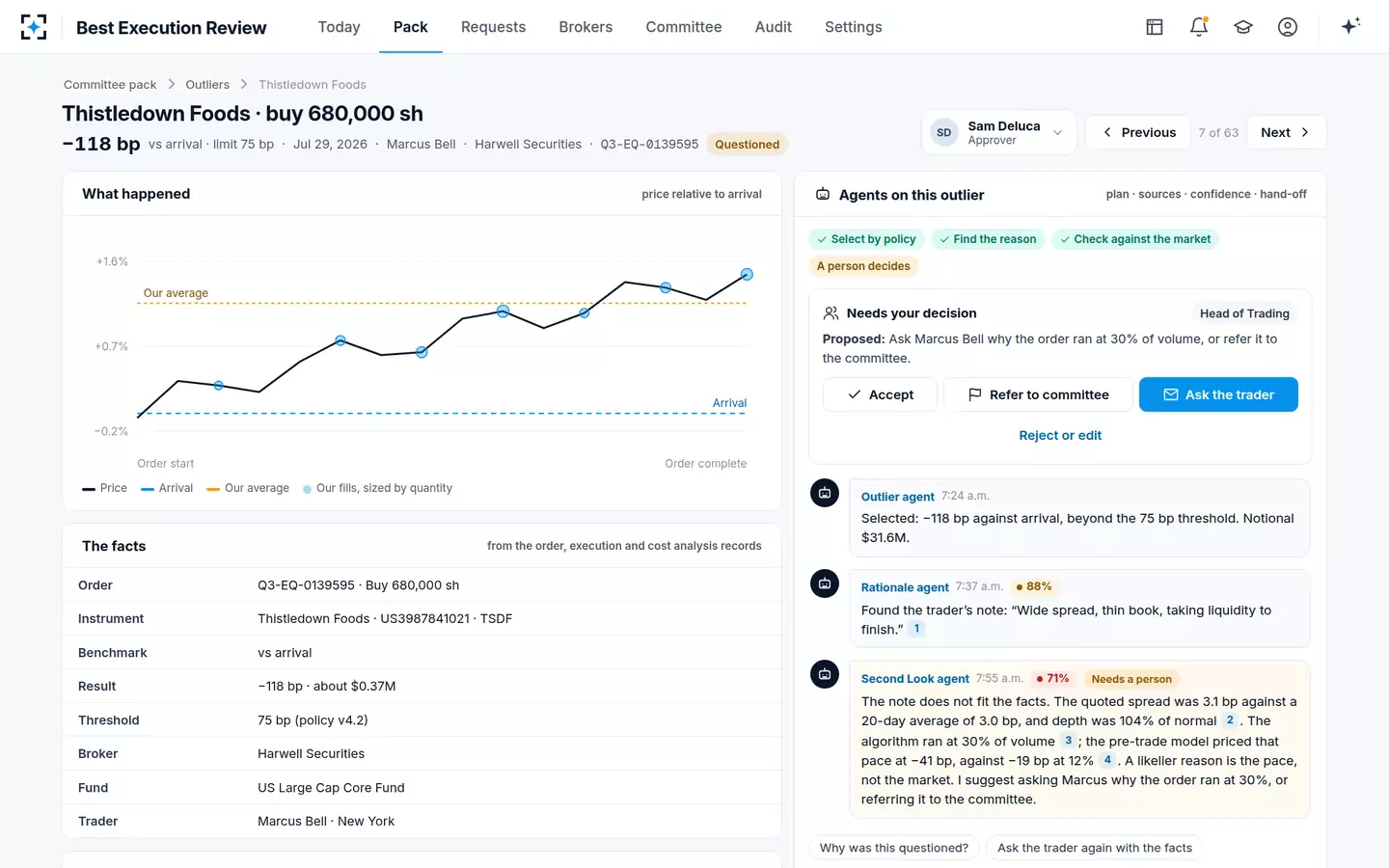The width and height of the screenshot is (1389, 868).
Task: Click the Rationale agent avatar icon
Action: 825,583
